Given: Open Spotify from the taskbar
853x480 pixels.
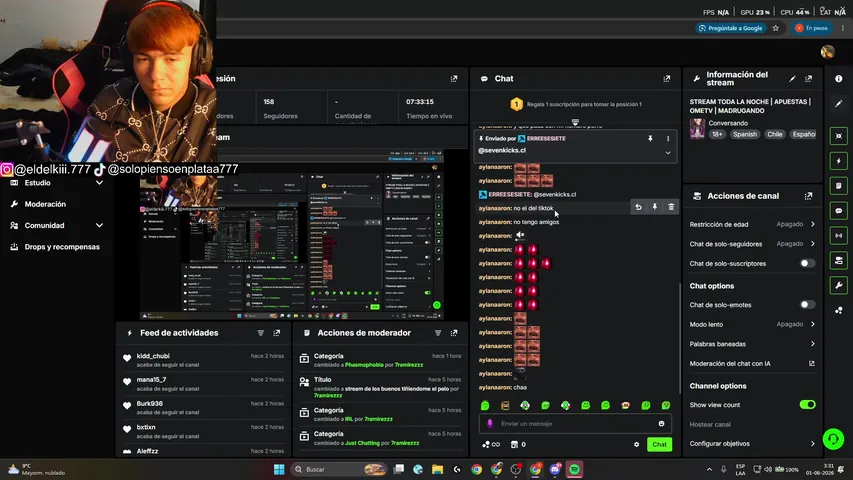Looking at the screenshot, I should tap(574, 469).
